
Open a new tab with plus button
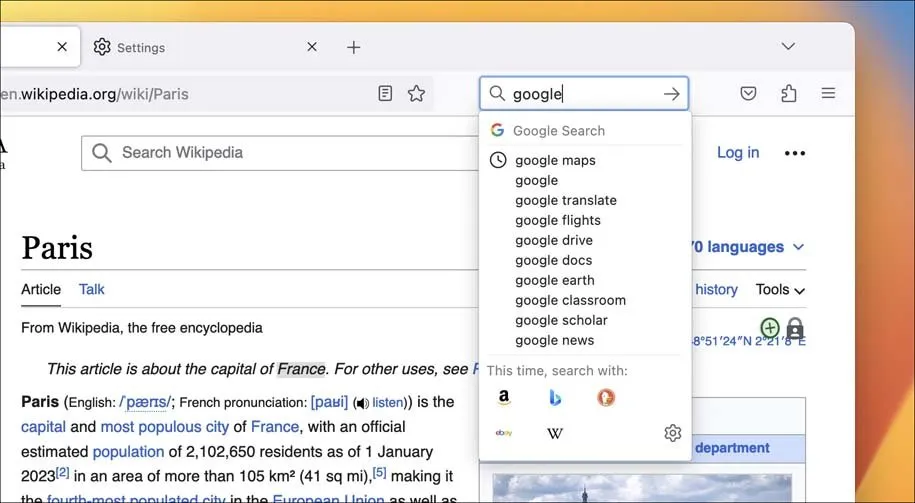(x=353, y=47)
